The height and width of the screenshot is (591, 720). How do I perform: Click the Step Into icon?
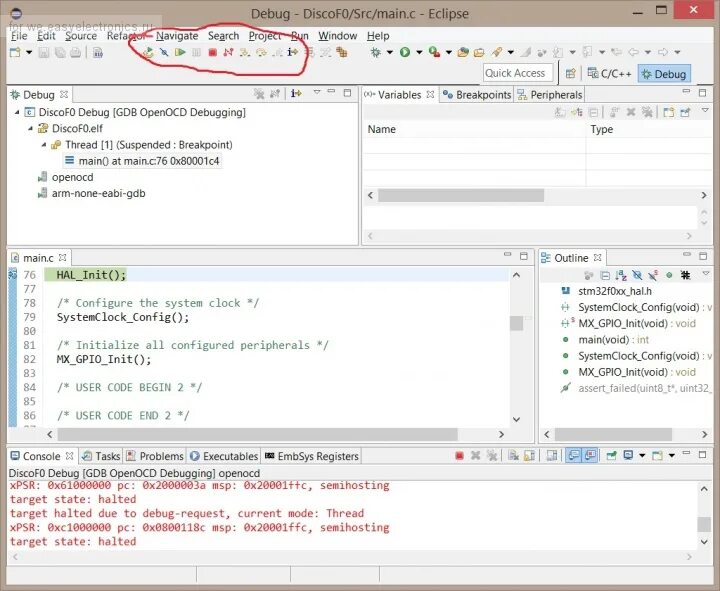point(245,52)
